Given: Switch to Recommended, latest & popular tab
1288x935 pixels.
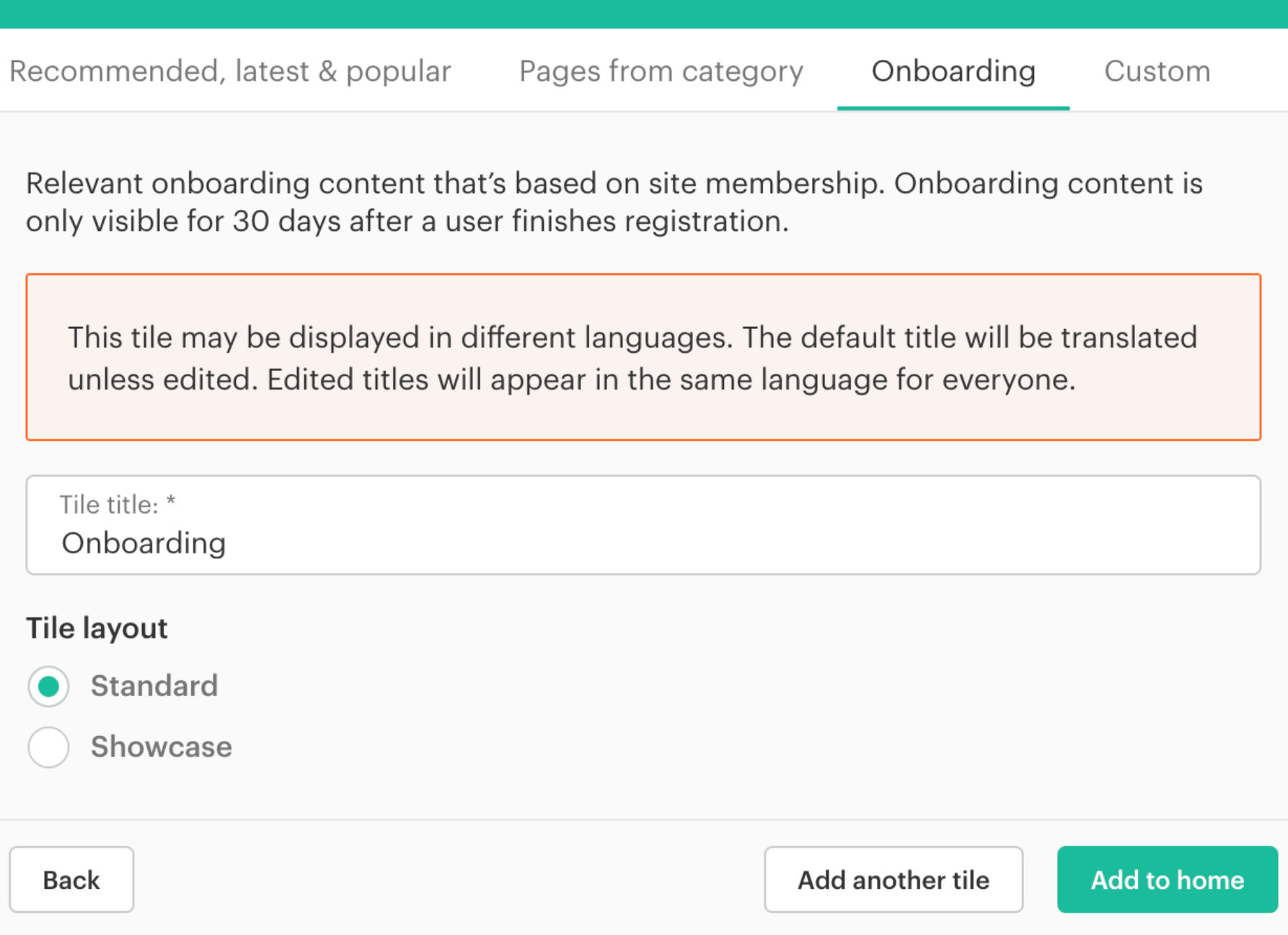Looking at the screenshot, I should click(x=230, y=71).
